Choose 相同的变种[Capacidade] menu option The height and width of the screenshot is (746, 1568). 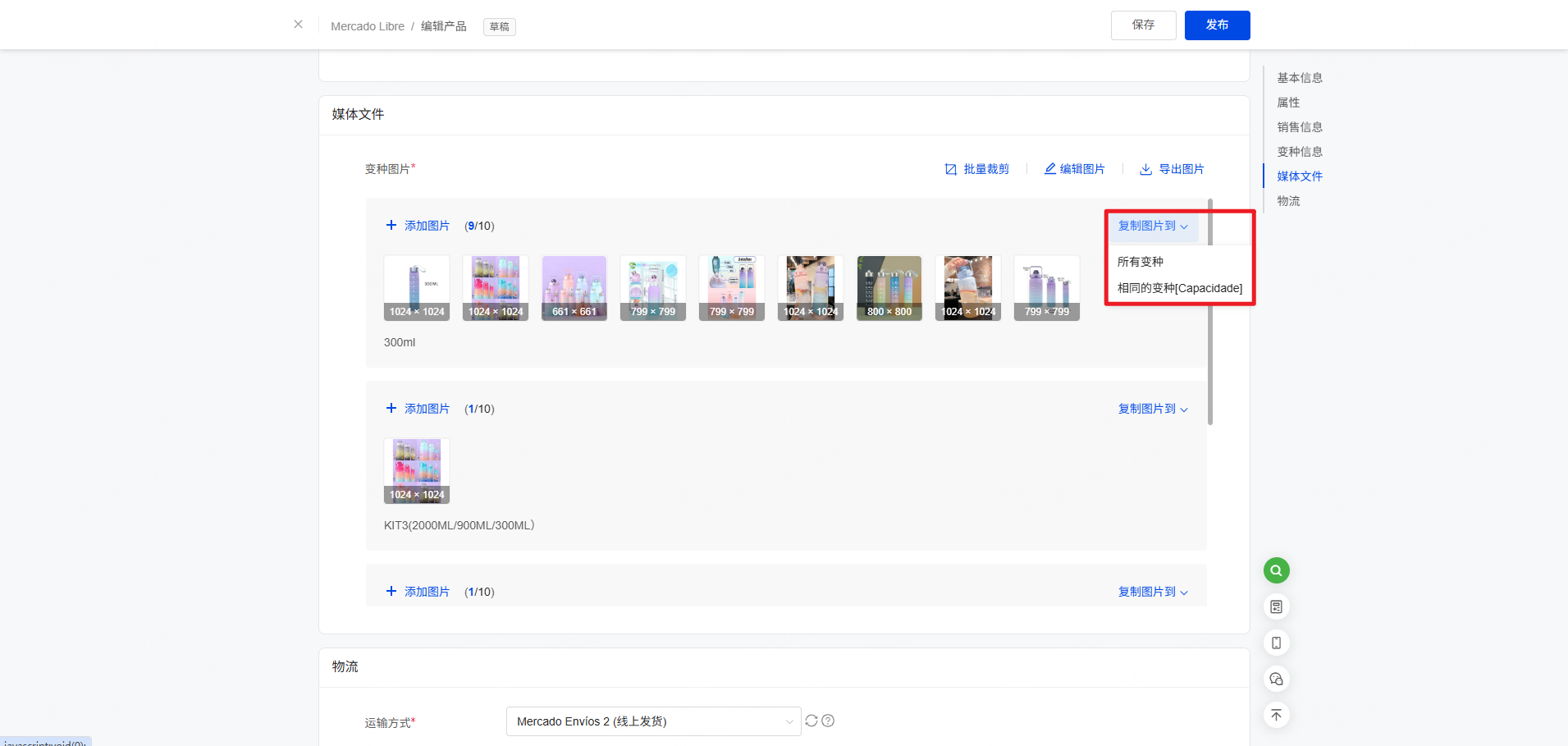pos(1179,288)
